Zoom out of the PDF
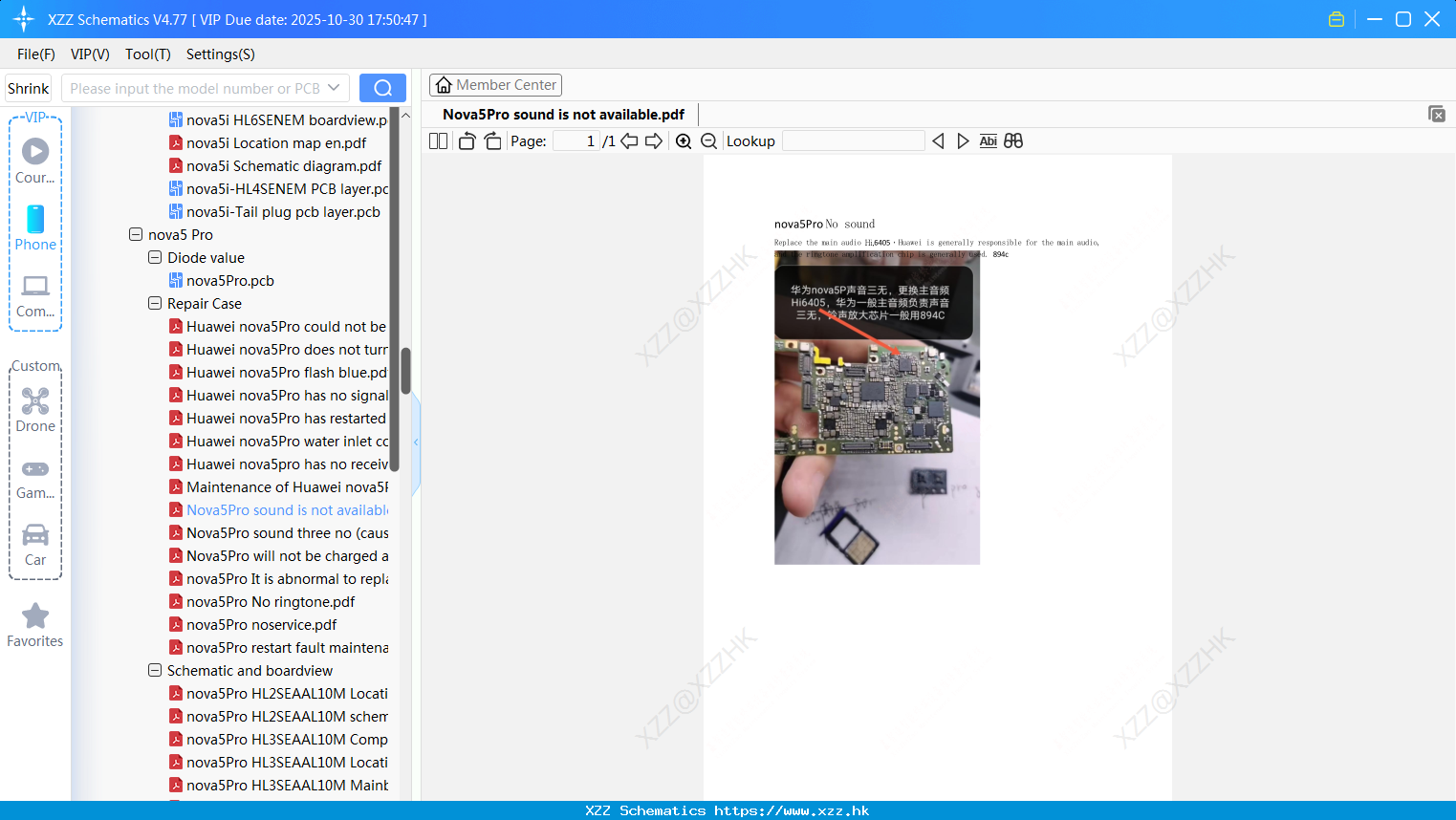 coord(708,140)
